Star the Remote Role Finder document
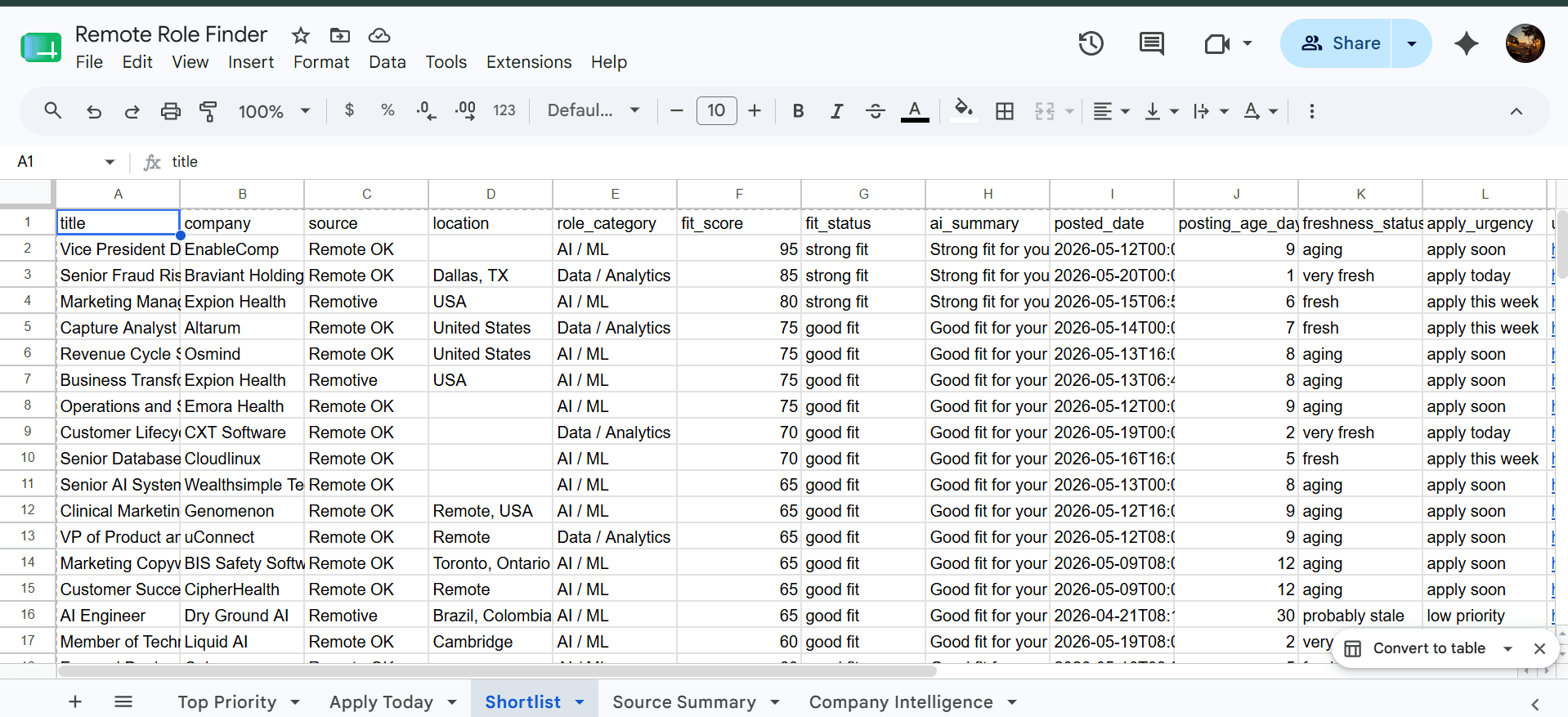 click(301, 35)
